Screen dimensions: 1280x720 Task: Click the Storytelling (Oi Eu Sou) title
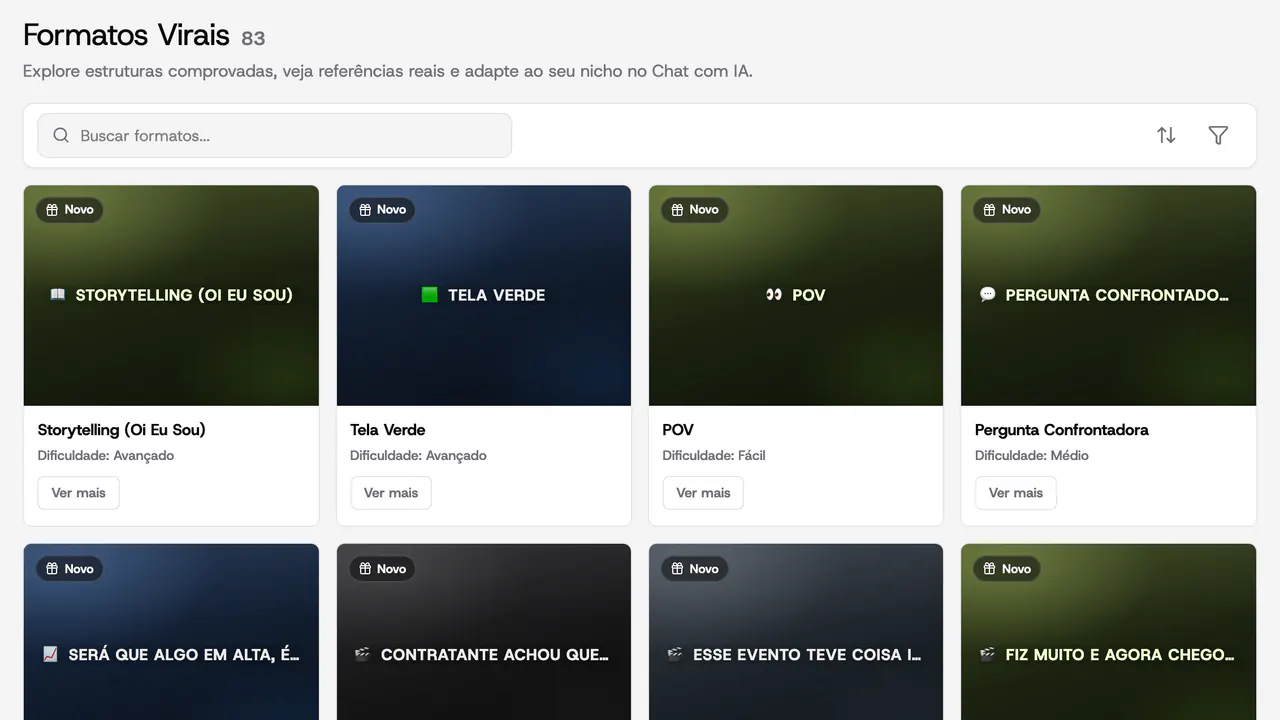tap(122, 430)
